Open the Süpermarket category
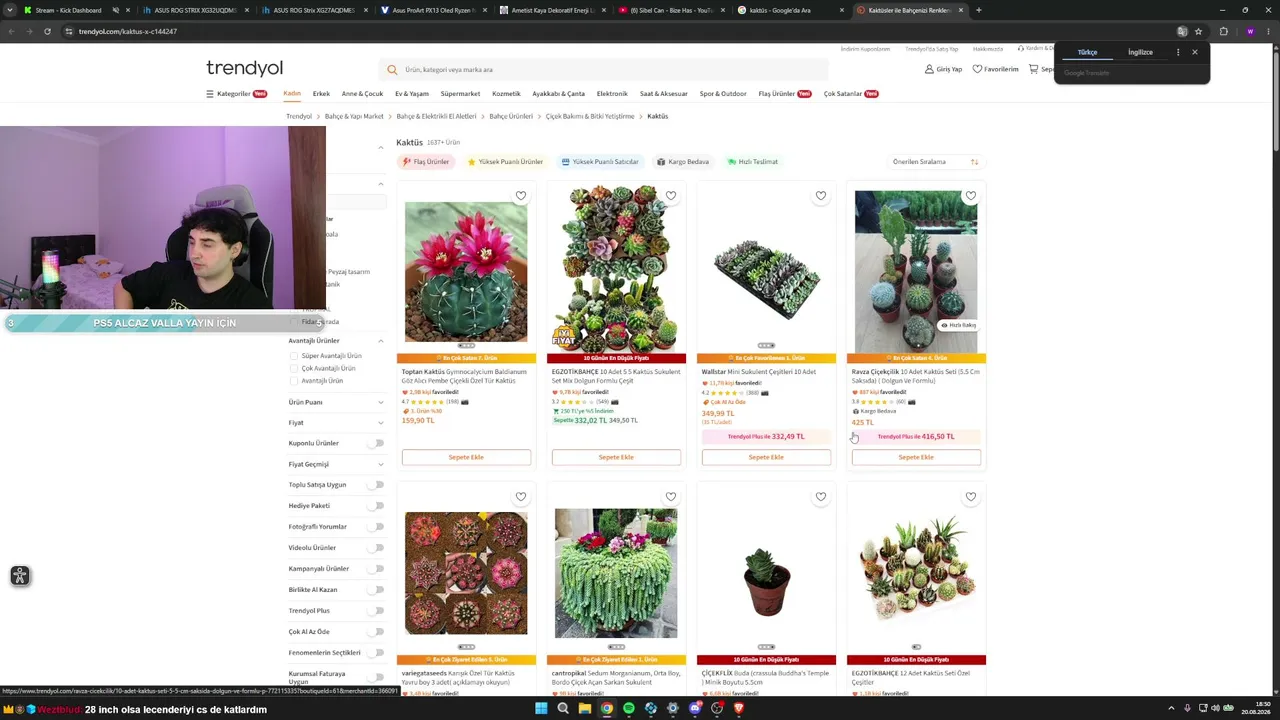 pos(460,94)
